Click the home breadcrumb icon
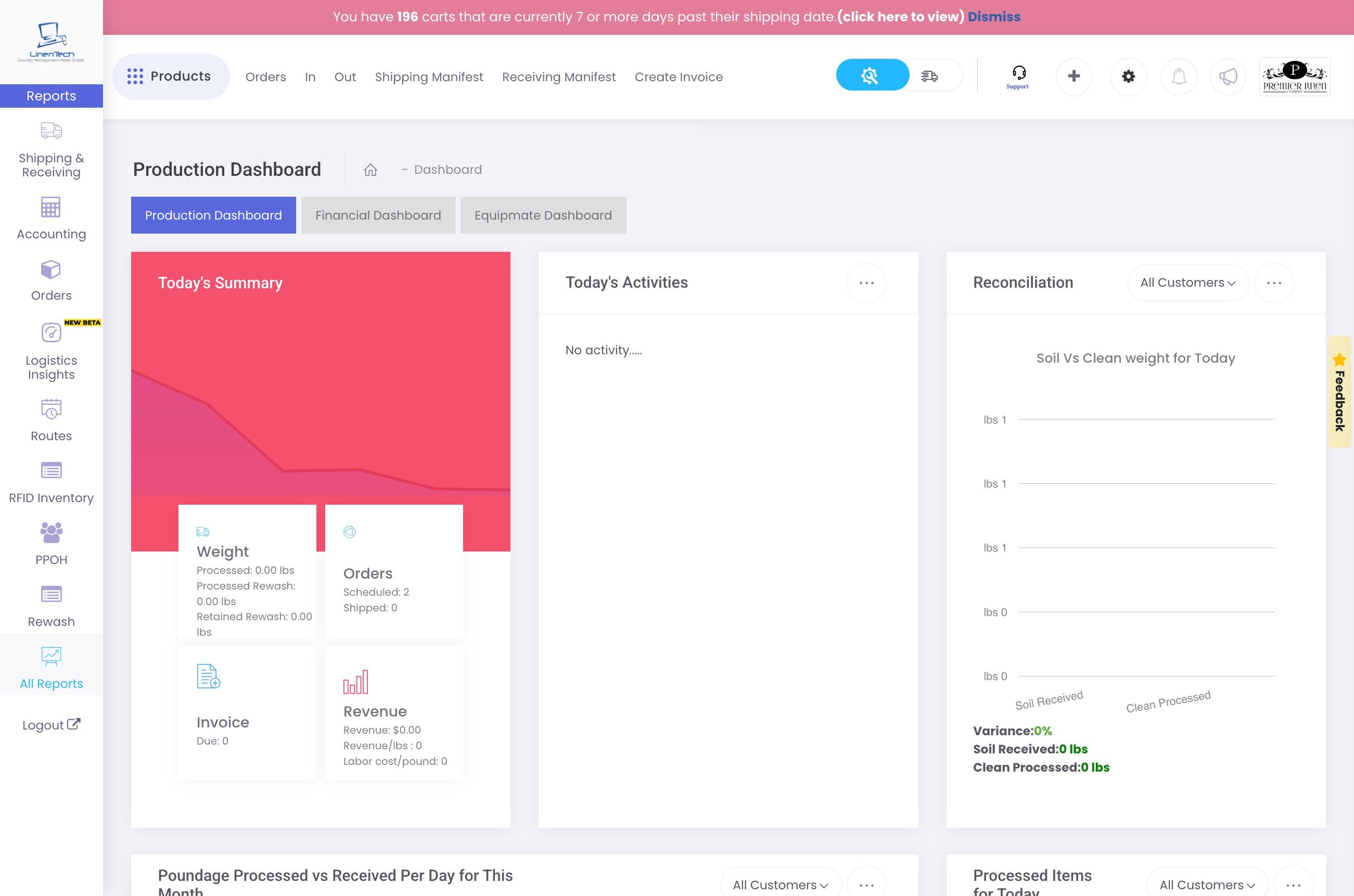Image resolution: width=1354 pixels, height=896 pixels. [x=370, y=170]
